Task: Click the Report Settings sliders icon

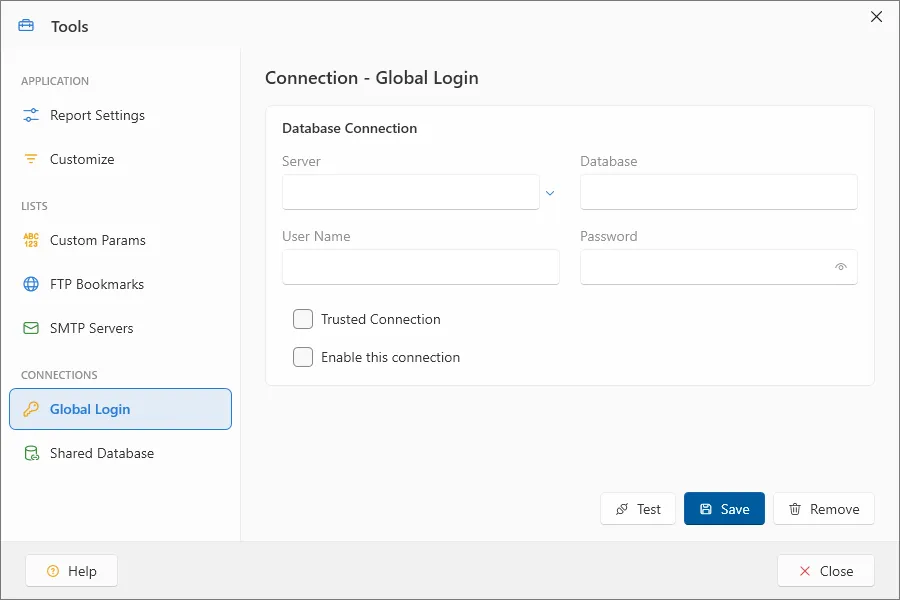Action: pyautogui.click(x=31, y=115)
